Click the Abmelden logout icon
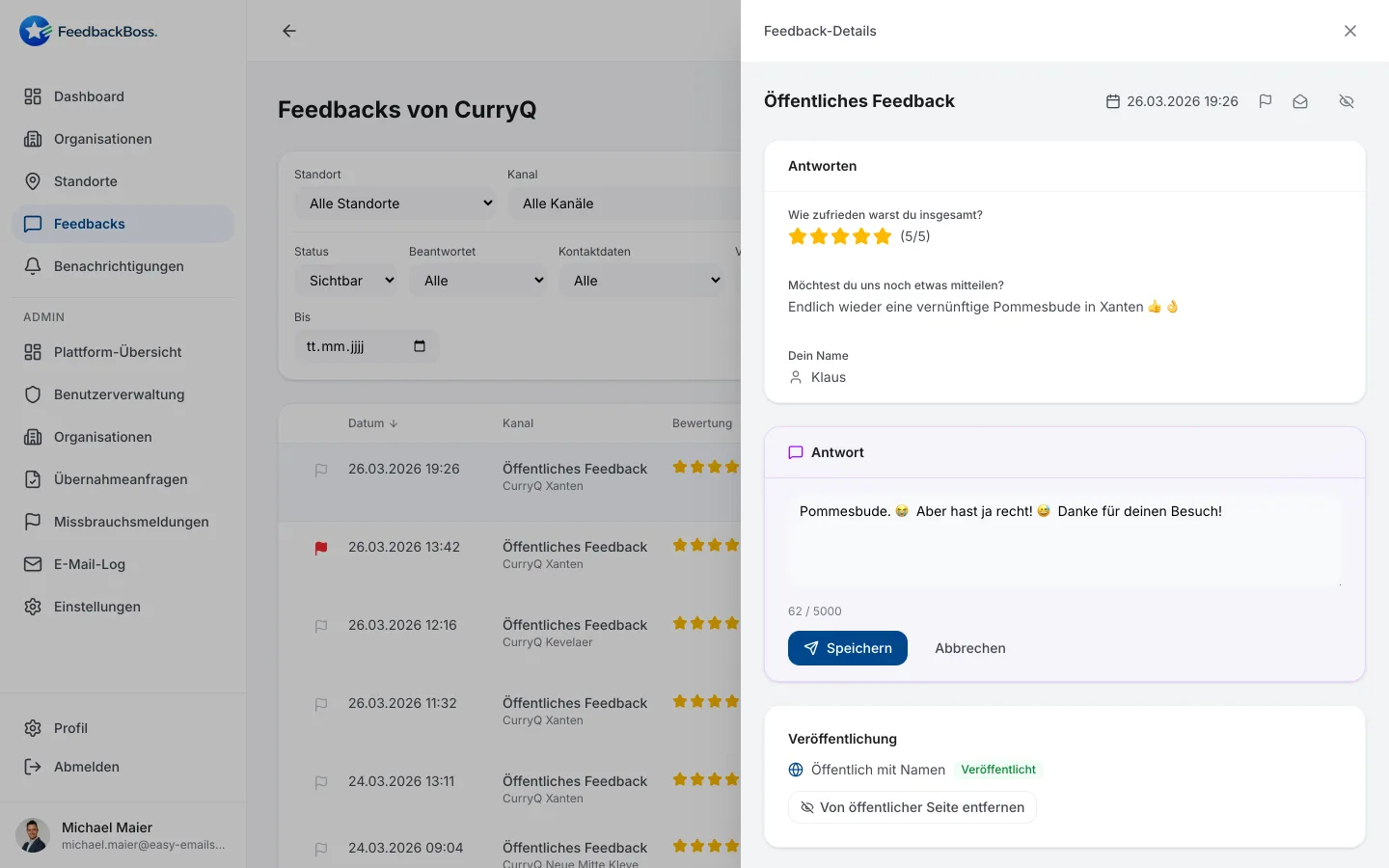Screen dimensions: 1389x868 coord(33,767)
